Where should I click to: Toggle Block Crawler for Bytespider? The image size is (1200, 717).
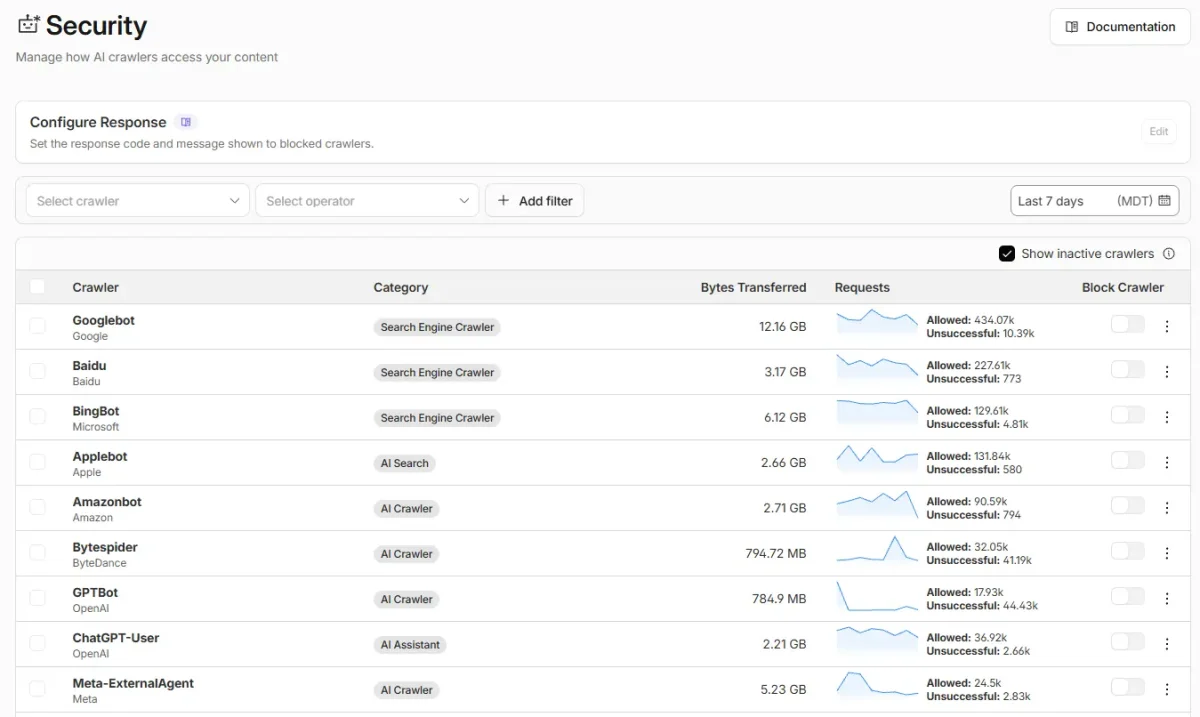pos(1127,551)
